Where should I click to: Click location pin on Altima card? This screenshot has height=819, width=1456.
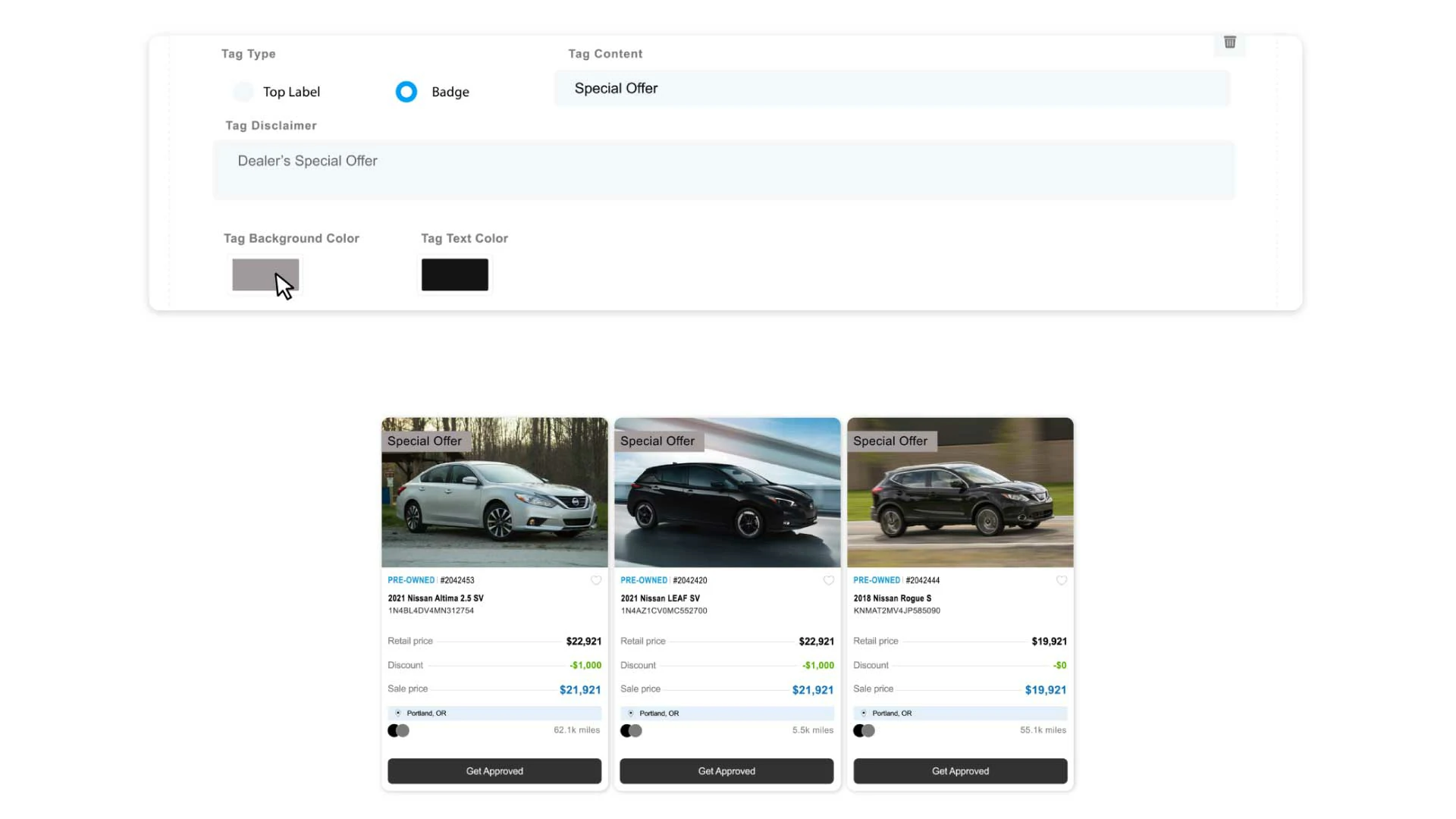click(x=398, y=713)
